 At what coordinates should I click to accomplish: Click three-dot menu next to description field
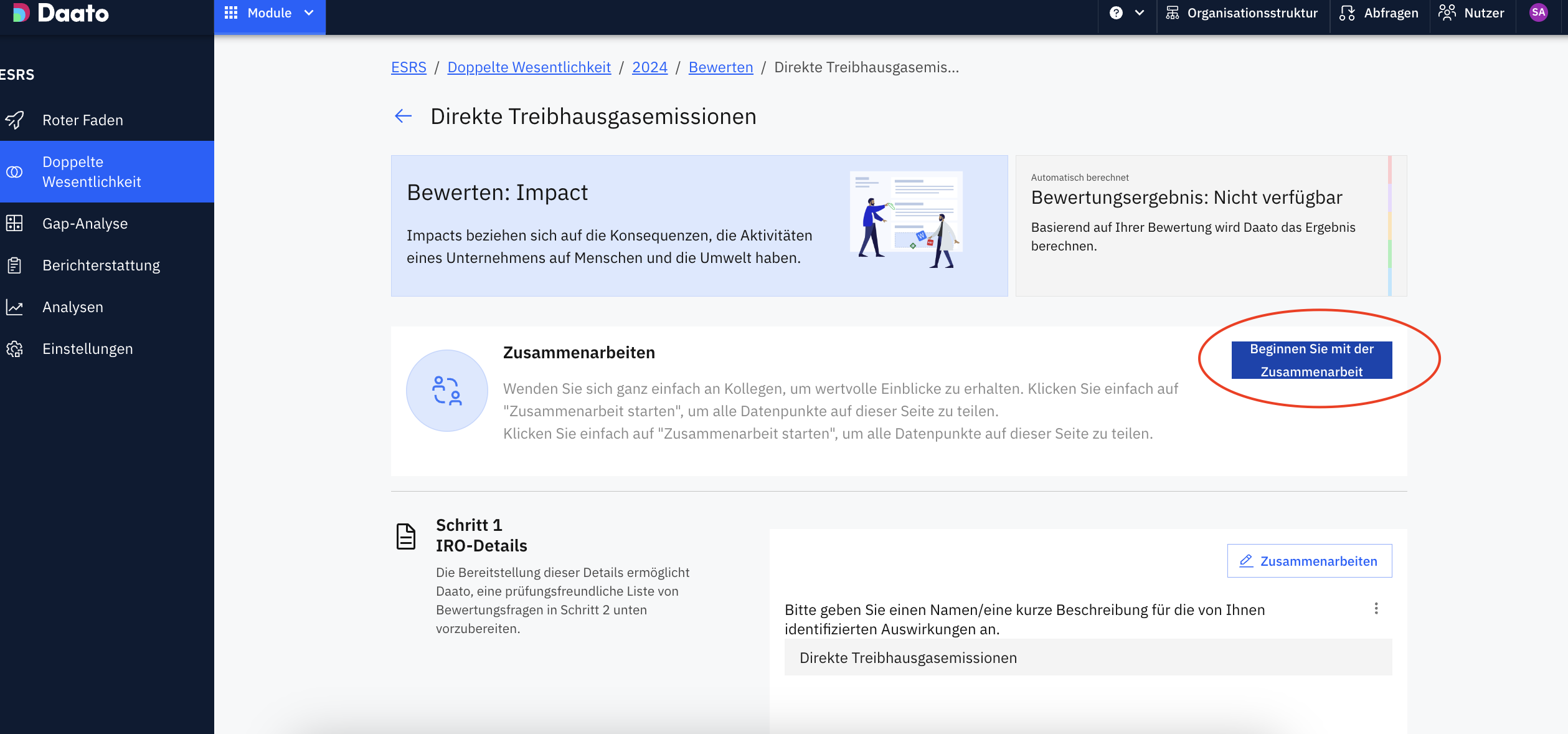pos(1376,609)
